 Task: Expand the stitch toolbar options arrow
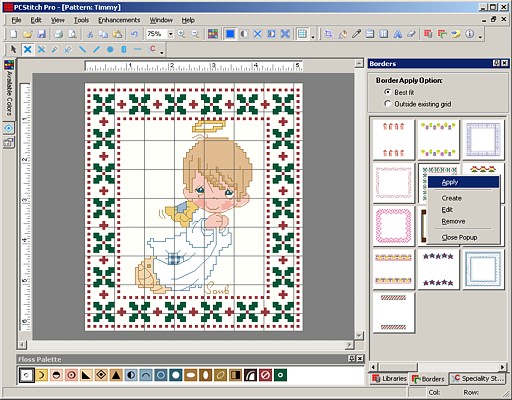162,53
